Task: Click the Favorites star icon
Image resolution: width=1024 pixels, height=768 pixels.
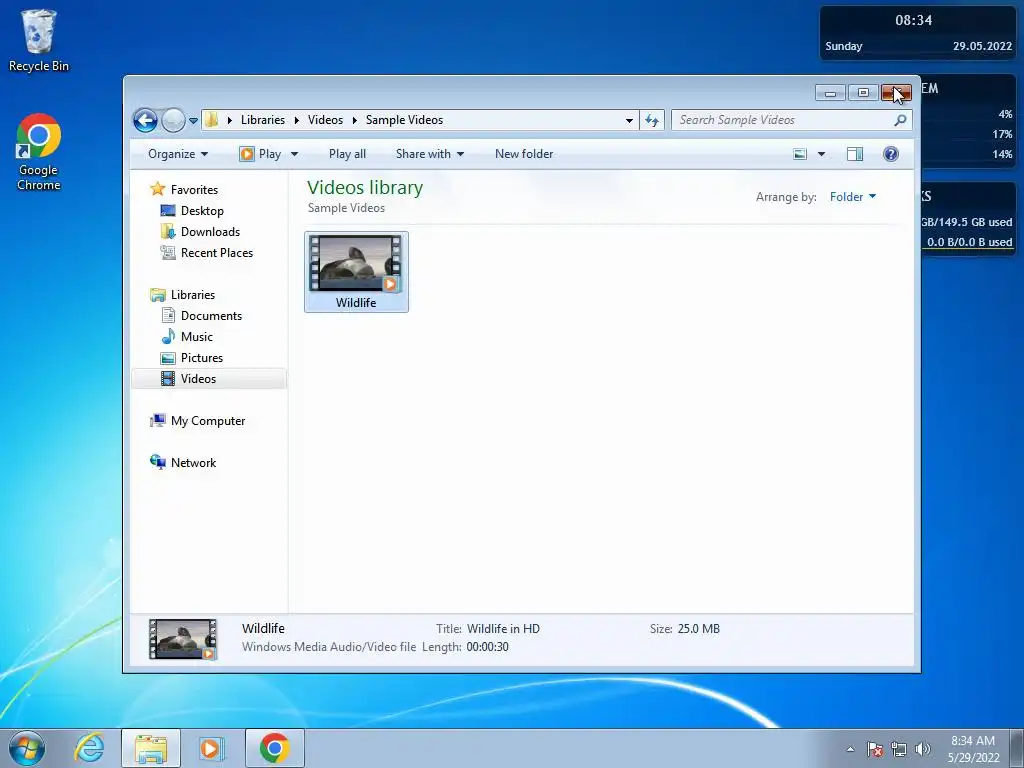Action: (x=157, y=189)
